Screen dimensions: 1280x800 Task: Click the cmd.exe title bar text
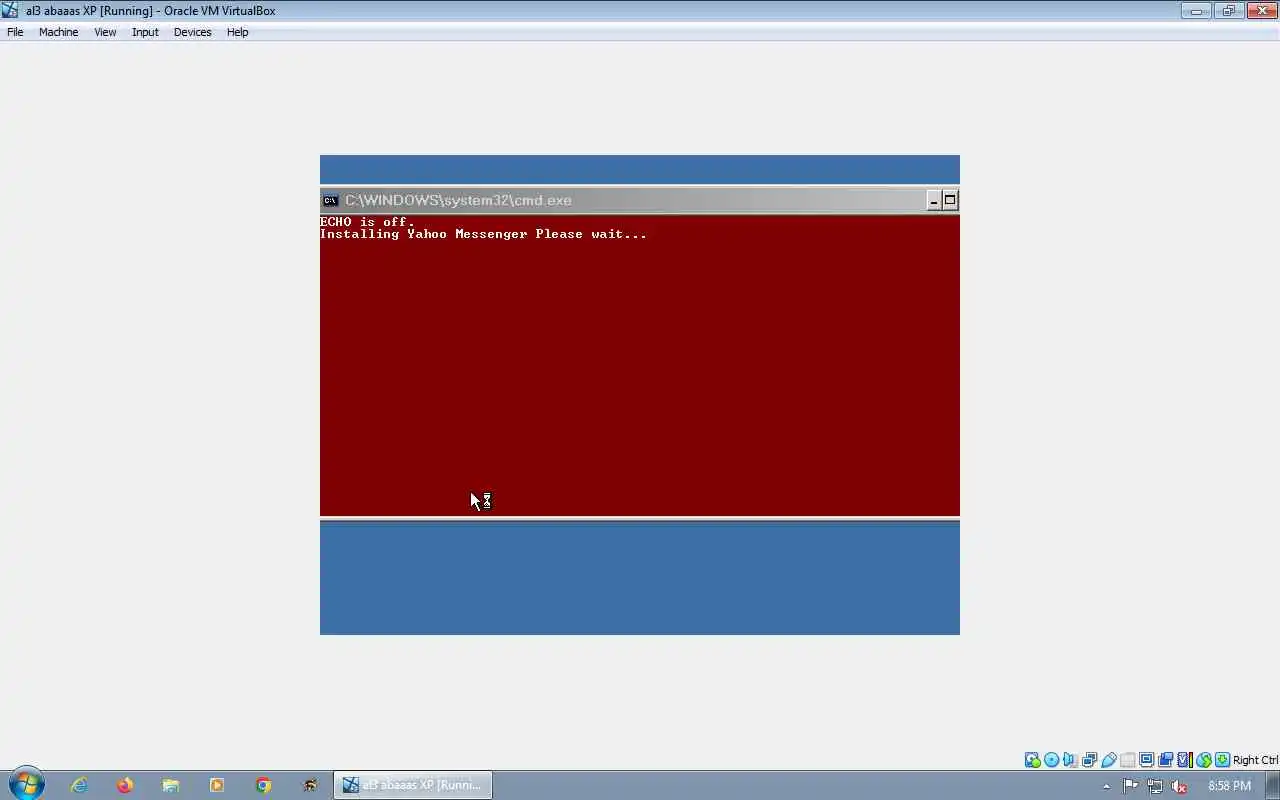(458, 200)
